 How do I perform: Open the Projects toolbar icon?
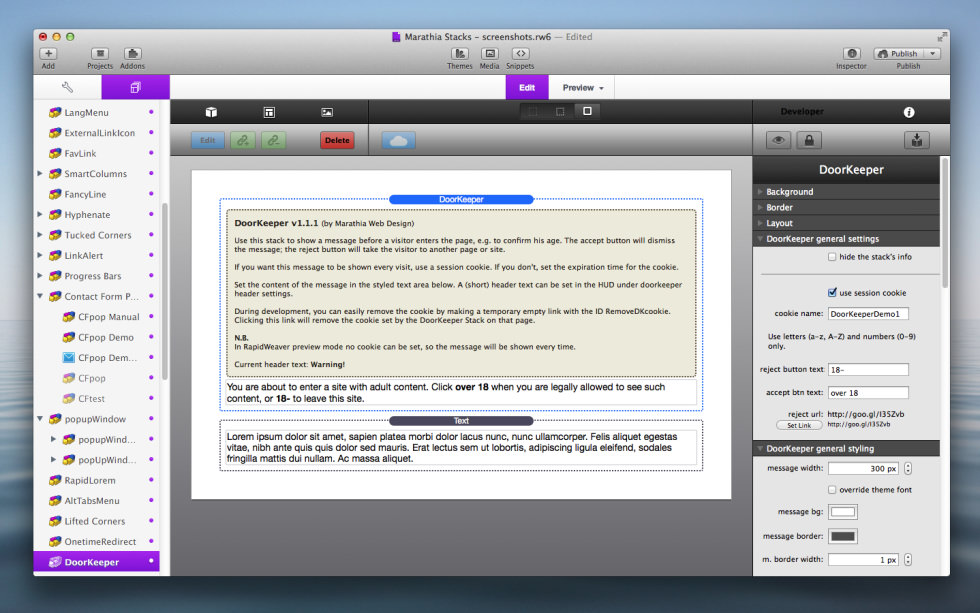[x=99, y=54]
